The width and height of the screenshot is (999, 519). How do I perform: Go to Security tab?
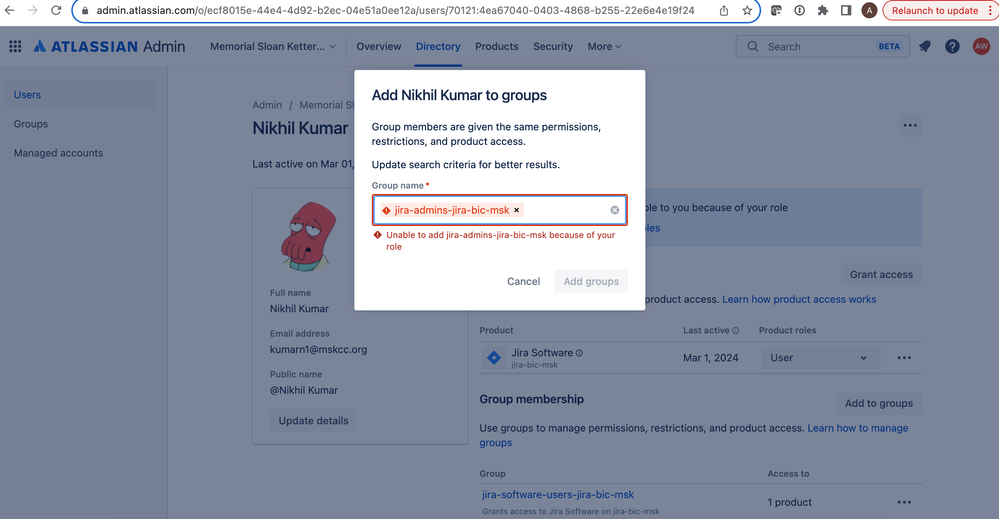552,46
